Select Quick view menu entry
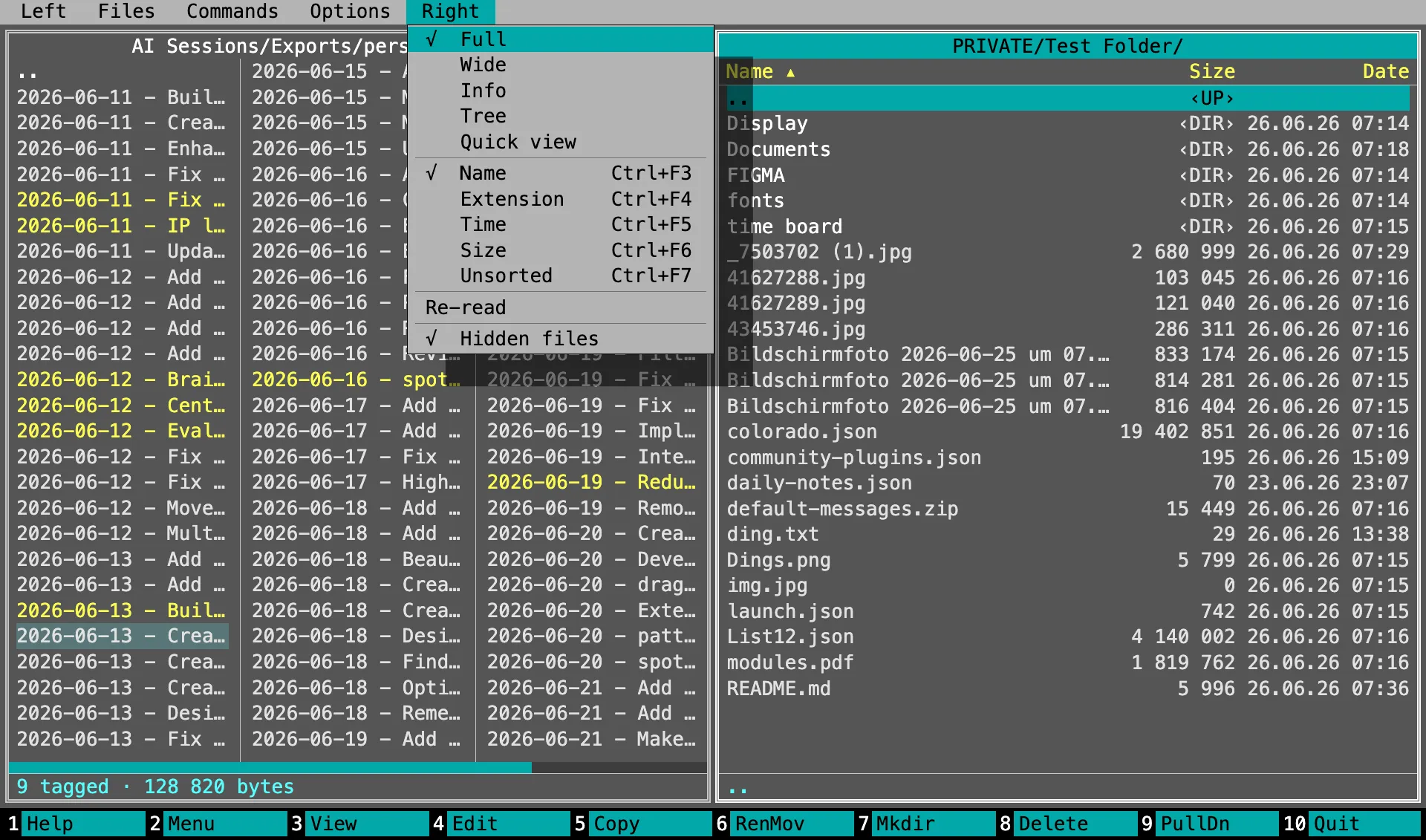Viewport: 1426px width, 840px height. pos(561,142)
